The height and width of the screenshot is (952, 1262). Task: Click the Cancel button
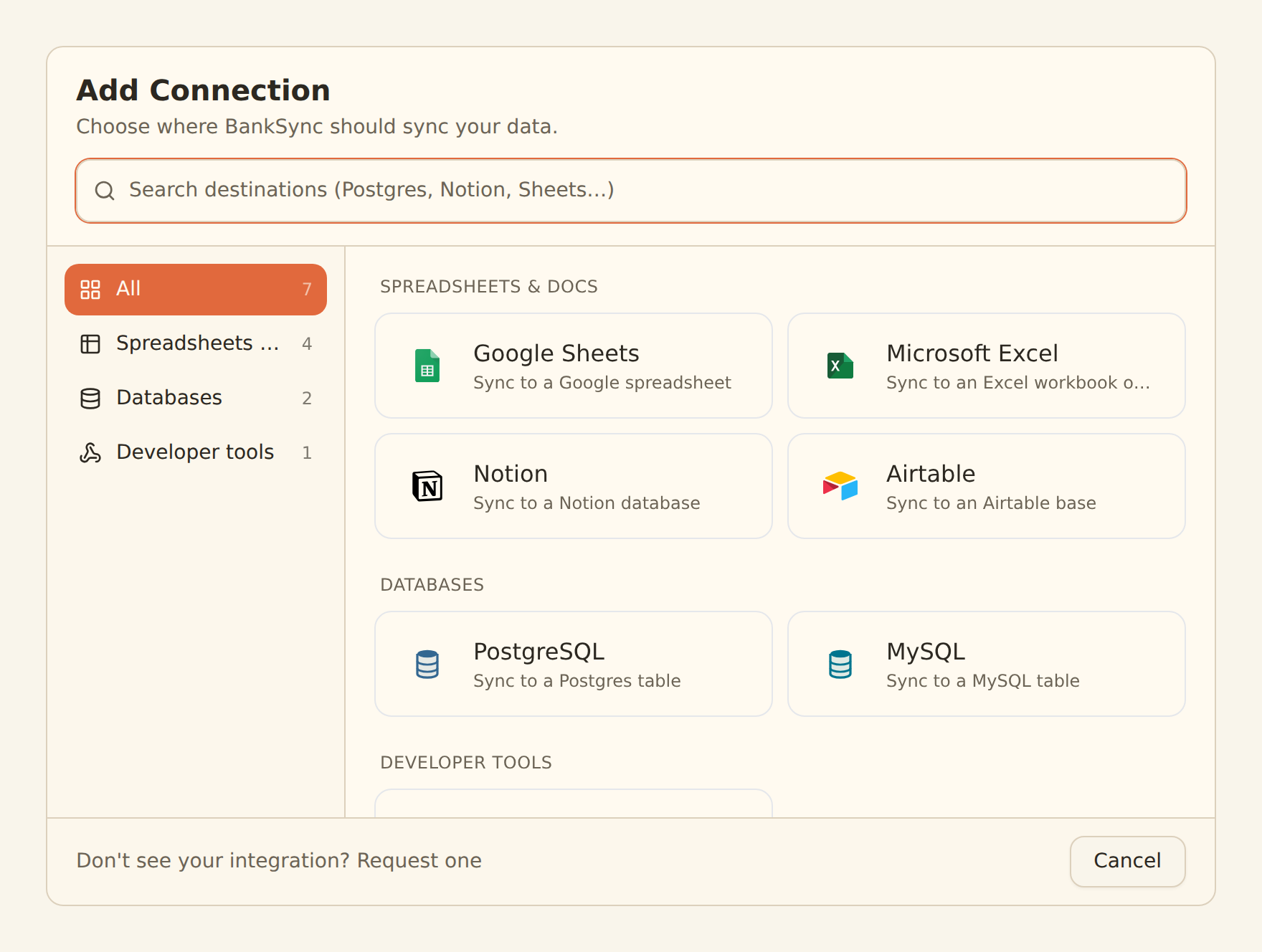(x=1127, y=861)
